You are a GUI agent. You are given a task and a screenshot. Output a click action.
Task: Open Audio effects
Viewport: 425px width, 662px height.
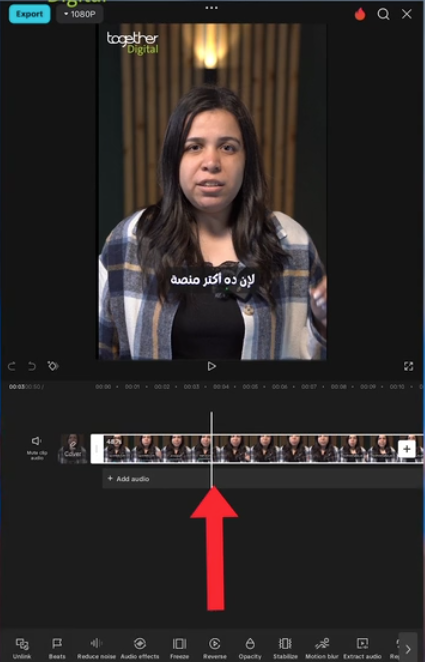pos(140,648)
